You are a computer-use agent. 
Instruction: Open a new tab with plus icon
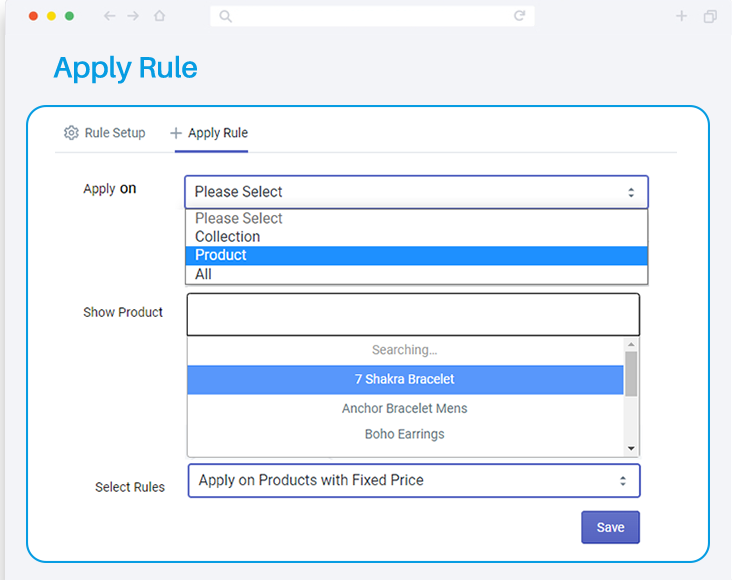(x=681, y=16)
